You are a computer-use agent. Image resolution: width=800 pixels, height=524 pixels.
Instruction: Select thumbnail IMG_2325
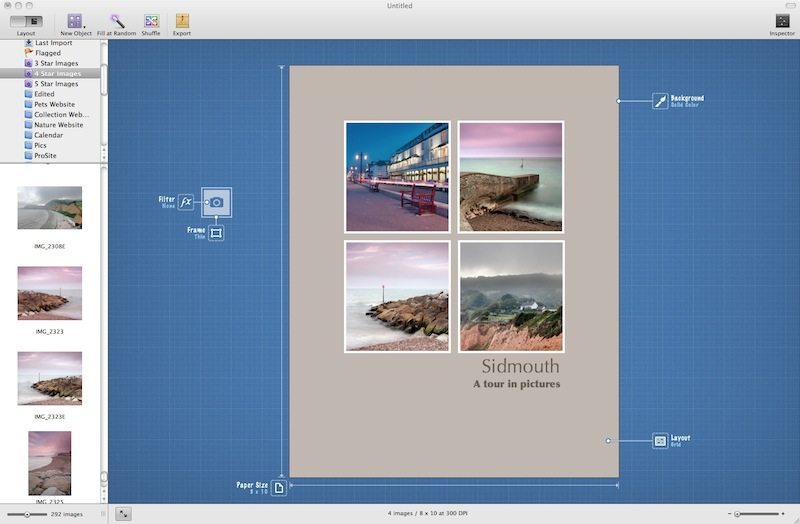(x=49, y=463)
